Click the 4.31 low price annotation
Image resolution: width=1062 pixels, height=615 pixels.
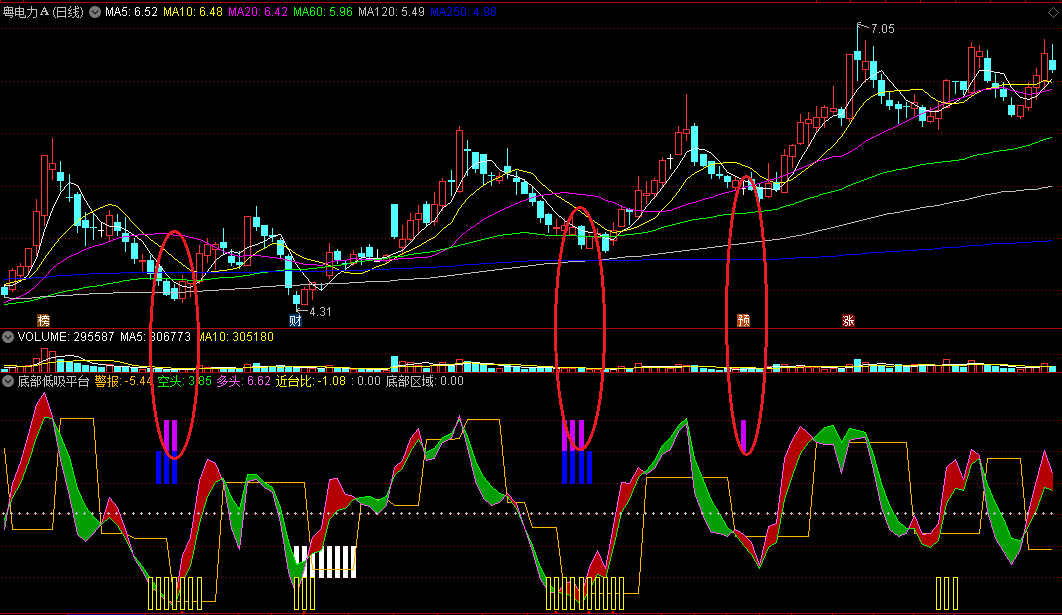pyautogui.click(x=320, y=312)
